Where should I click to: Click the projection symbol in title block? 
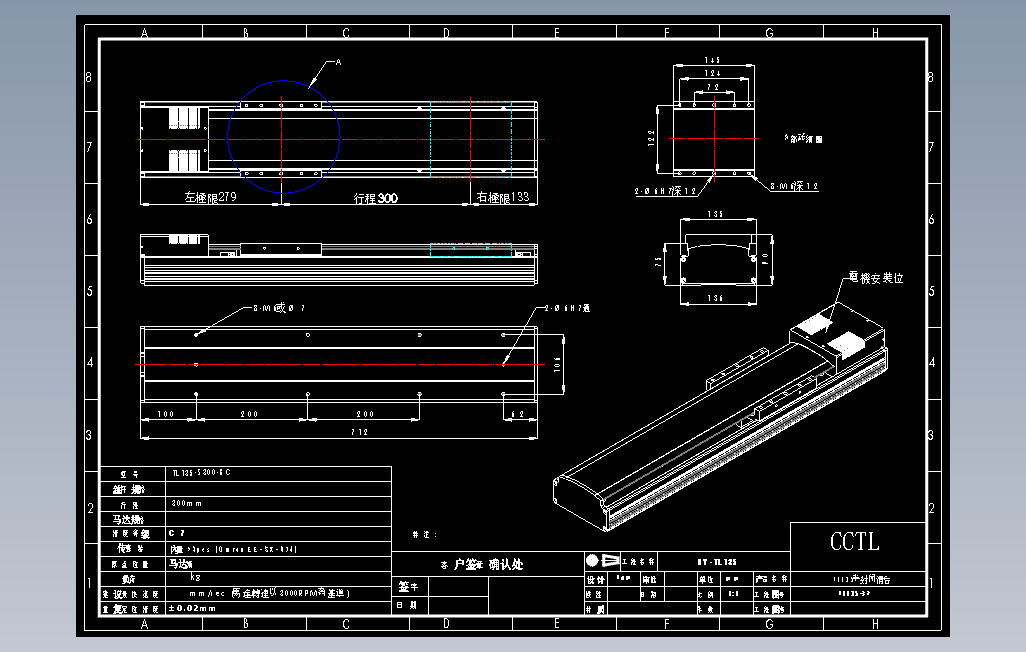click(602, 560)
